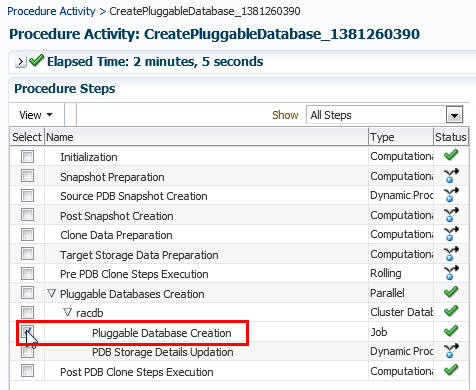Go to Procedure Activity breadcrumb link
This screenshot has height=390, width=476.
[51, 11]
